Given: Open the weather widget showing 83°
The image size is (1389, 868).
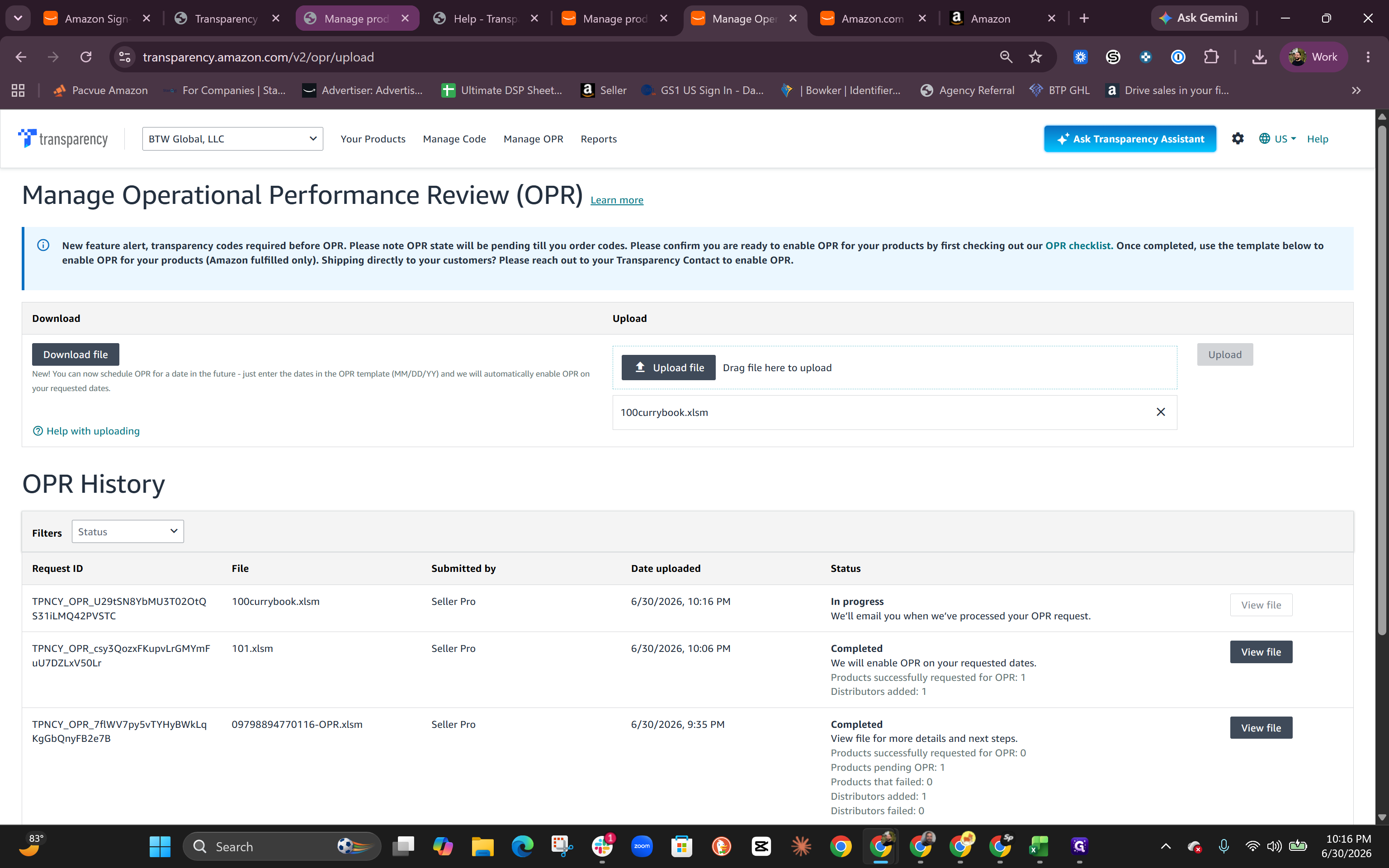Looking at the screenshot, I should [x=32, y=846].
